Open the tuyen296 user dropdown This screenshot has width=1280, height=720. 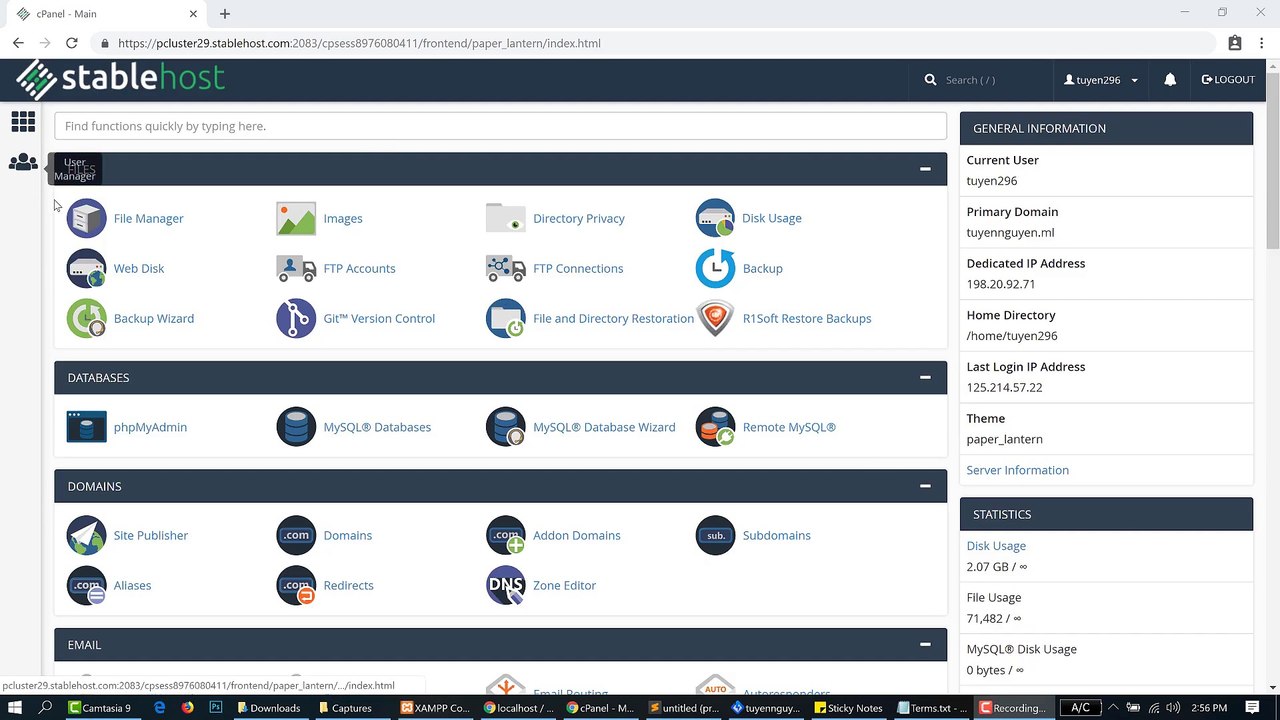coord(1100,80)
